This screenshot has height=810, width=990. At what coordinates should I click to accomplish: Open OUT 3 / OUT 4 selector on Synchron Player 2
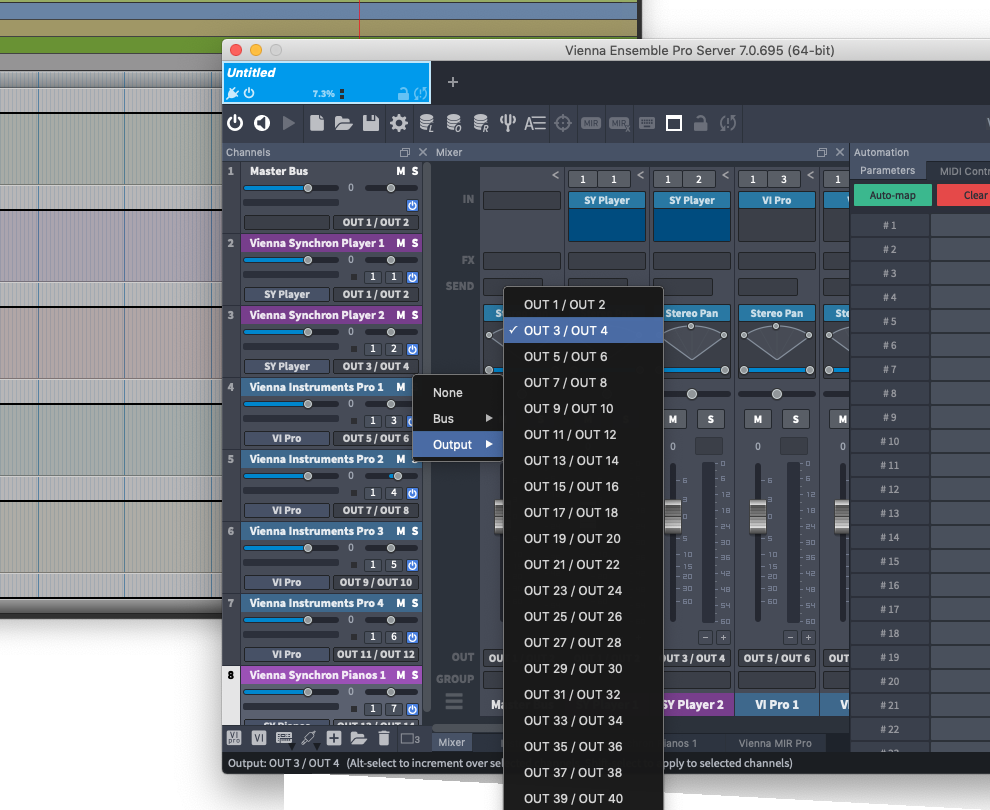tap(376, 366)
